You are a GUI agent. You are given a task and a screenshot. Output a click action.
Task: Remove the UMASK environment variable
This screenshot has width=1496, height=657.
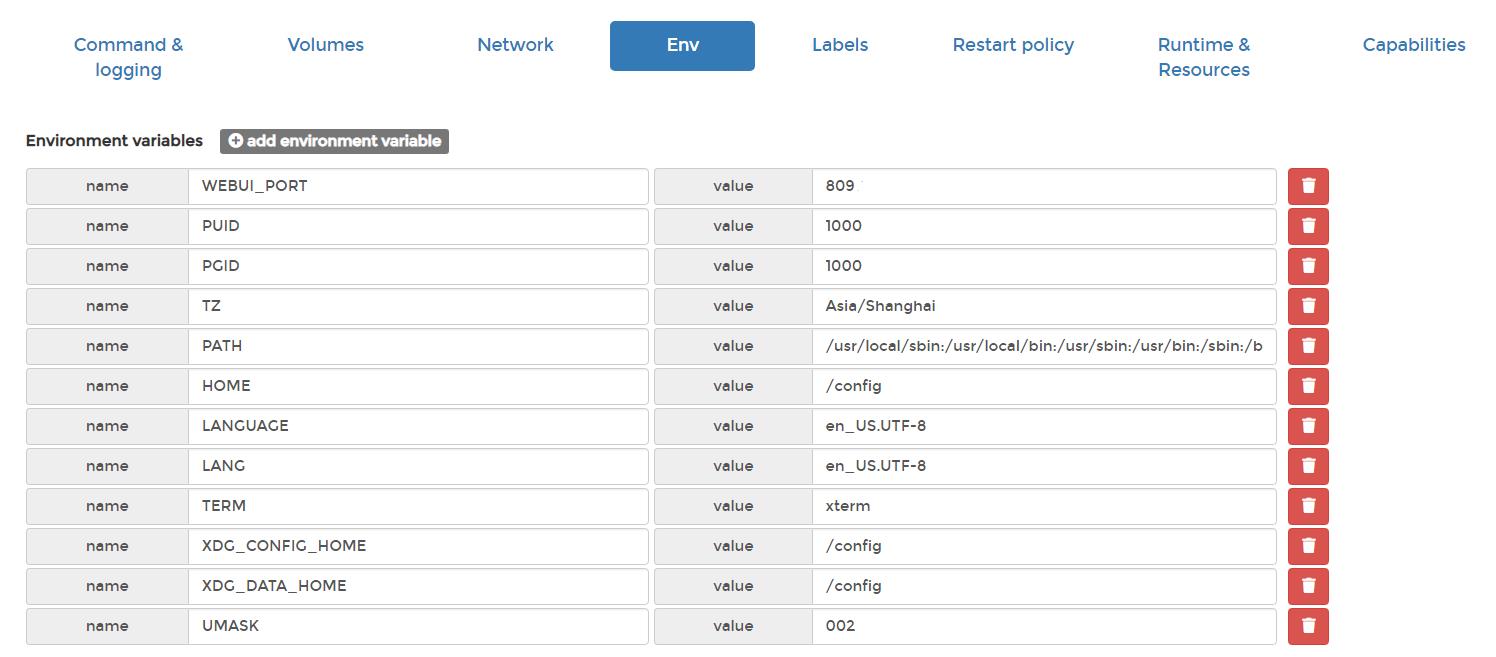(1307, 626)
